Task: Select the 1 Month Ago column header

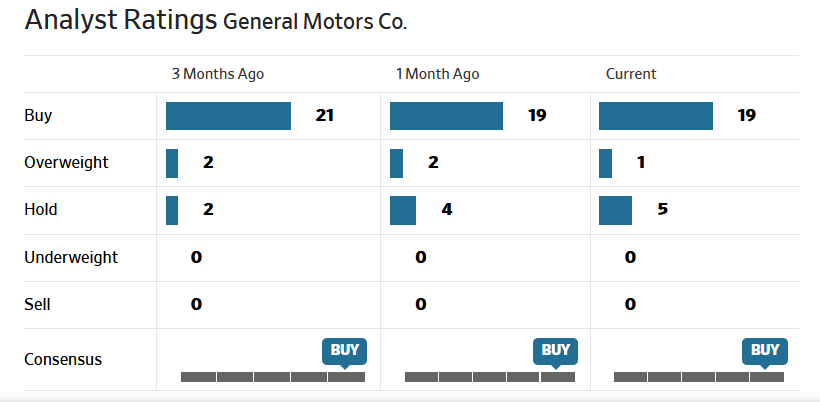Action: (x=437, y=74)
